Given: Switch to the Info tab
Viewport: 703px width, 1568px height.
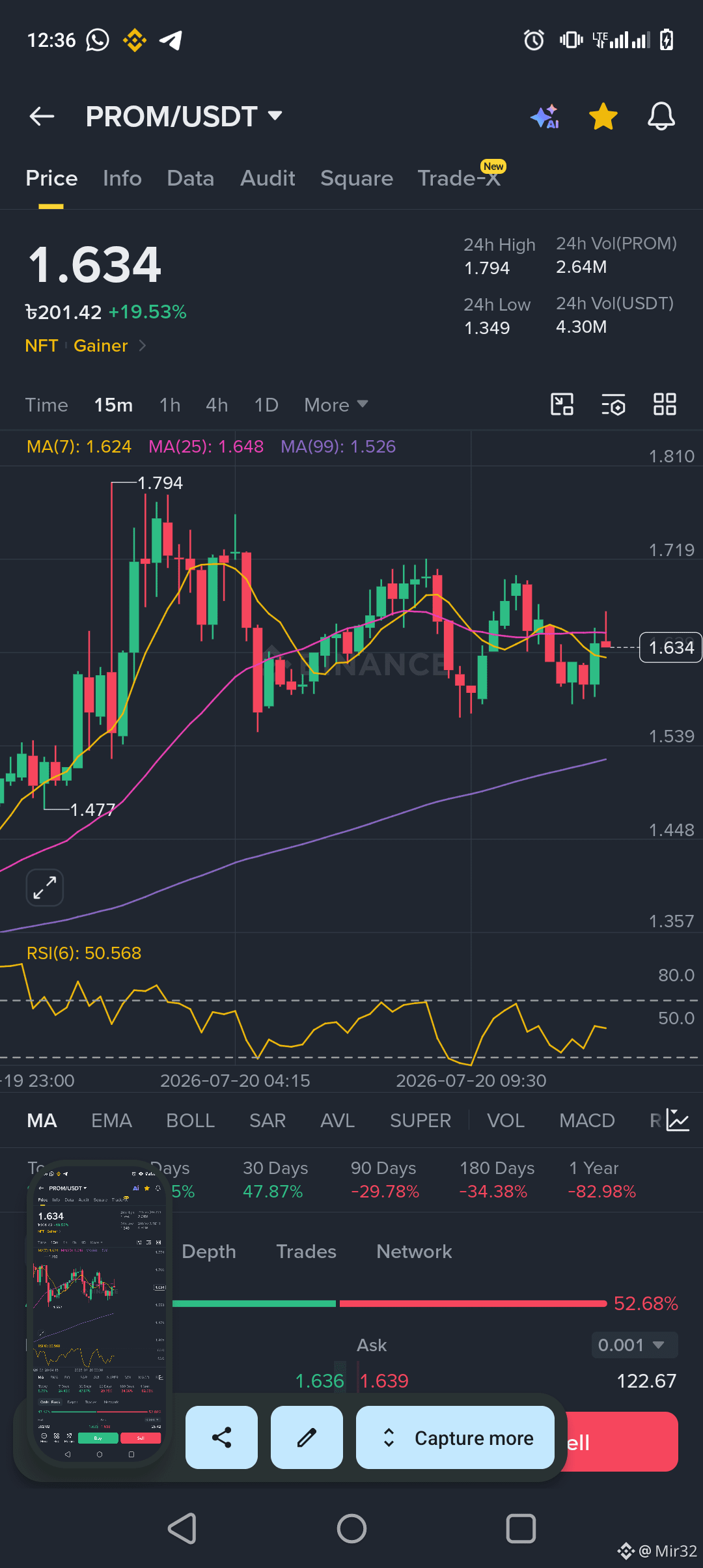Looking at the screenshot, I should coord(122,178).
